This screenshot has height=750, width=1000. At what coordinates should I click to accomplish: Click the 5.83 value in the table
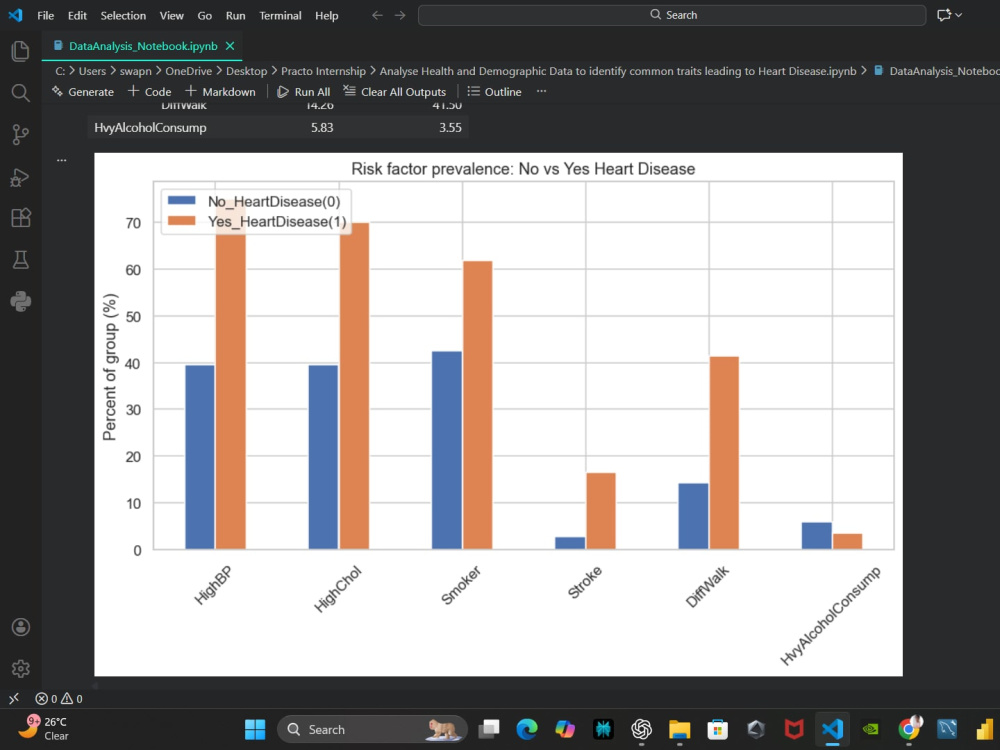(x=322, y=128)
